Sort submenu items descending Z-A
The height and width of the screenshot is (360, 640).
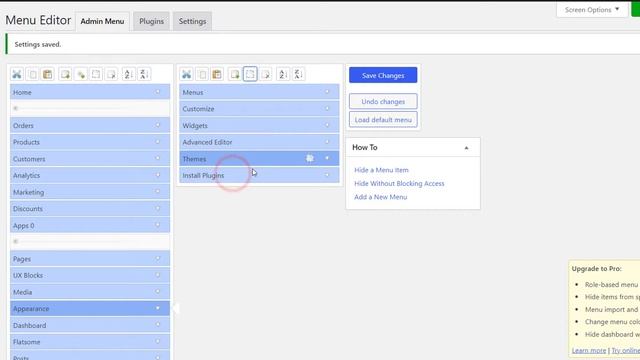[x=298, y=74]
